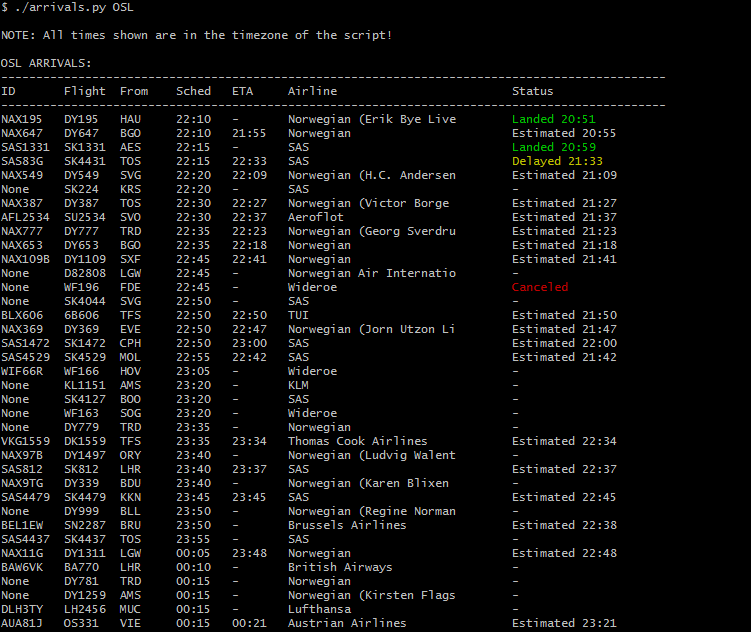Click status 'Estimated 23:21'

tap(564, 623)
